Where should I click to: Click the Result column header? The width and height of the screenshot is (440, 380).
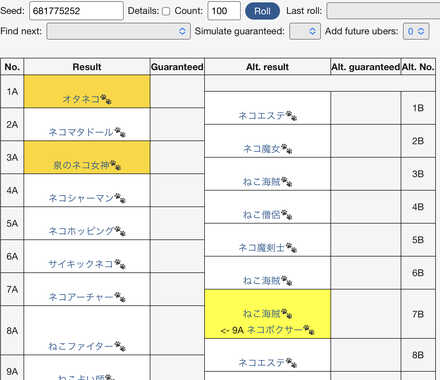(87, 67)
